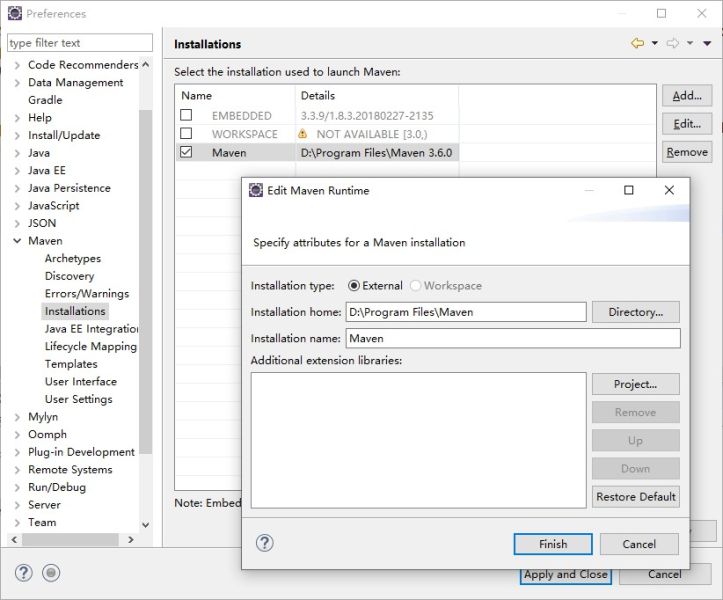Click the warning icon beside NOT AVAILABLE
Viewport: 723px width, 600px height.
[x=302, y=134]
